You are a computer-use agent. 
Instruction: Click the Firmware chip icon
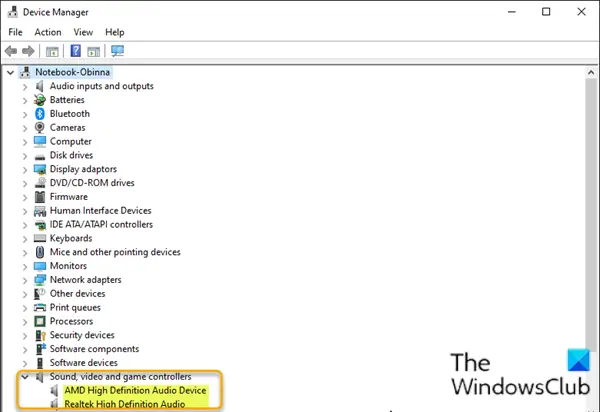pos(40,197)
